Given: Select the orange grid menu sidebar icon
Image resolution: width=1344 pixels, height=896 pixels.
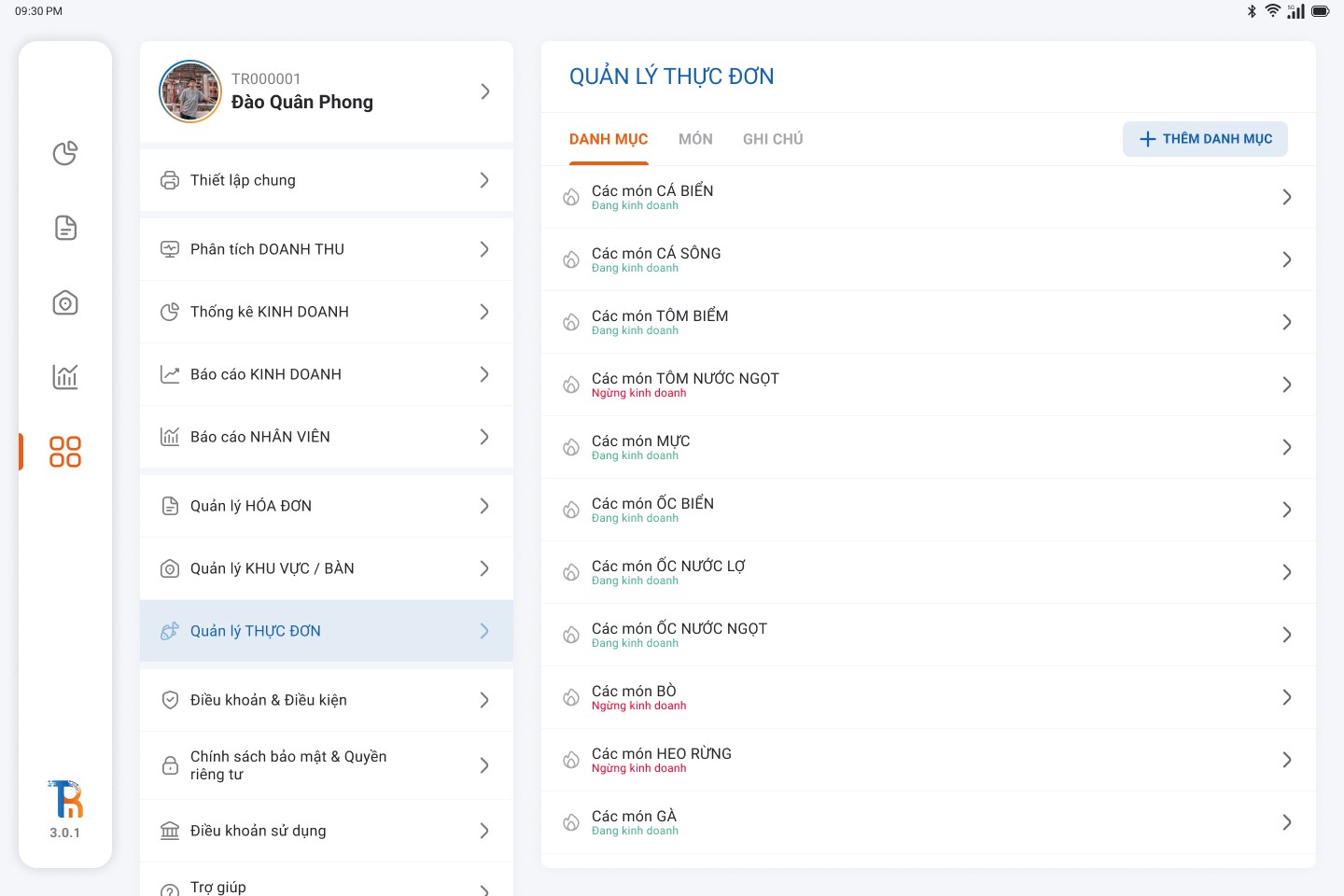Looking at the screenshot, I should [x=65, y=452].
